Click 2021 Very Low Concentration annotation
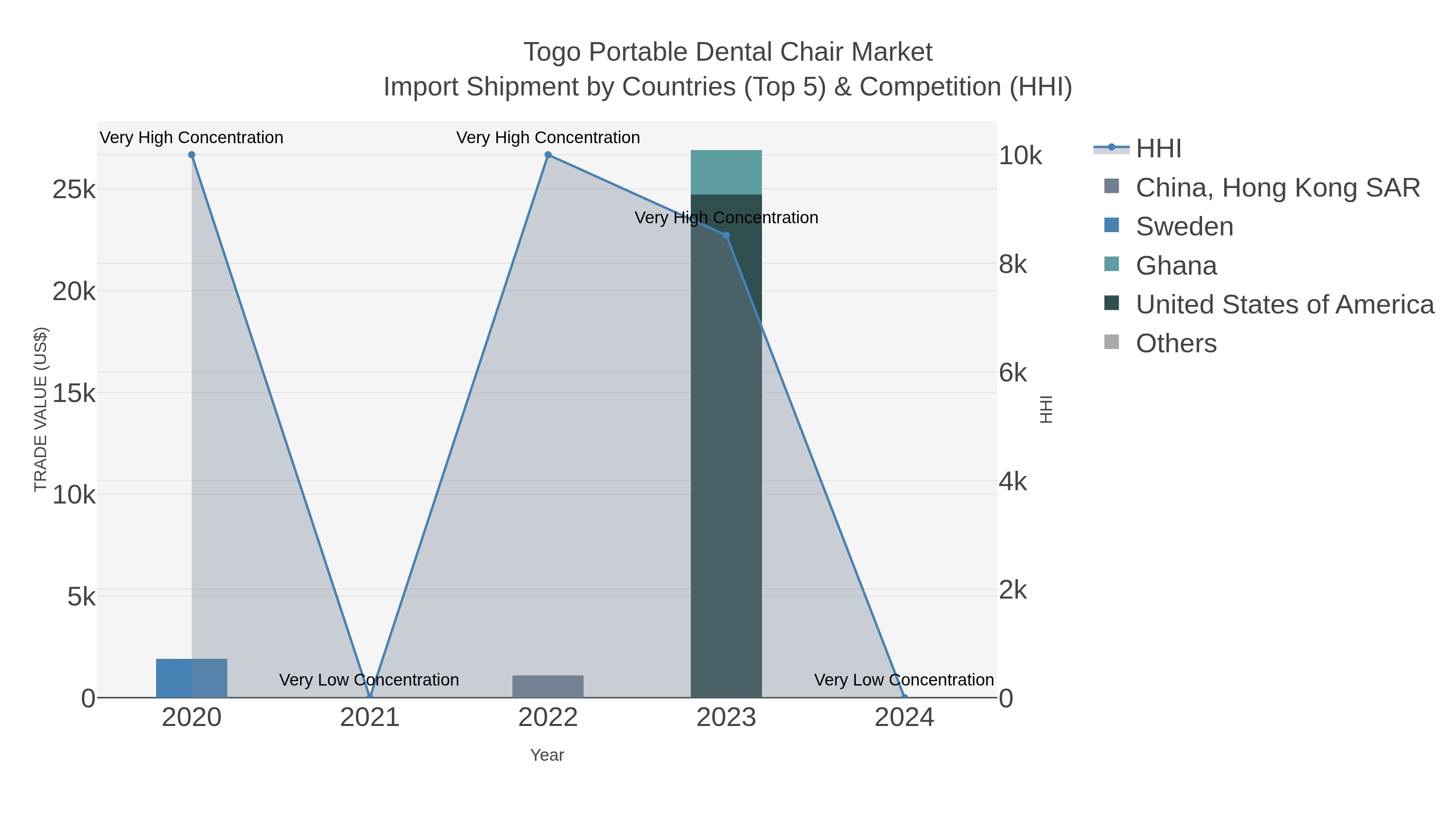1456x819 pixels. pos(369,679)
